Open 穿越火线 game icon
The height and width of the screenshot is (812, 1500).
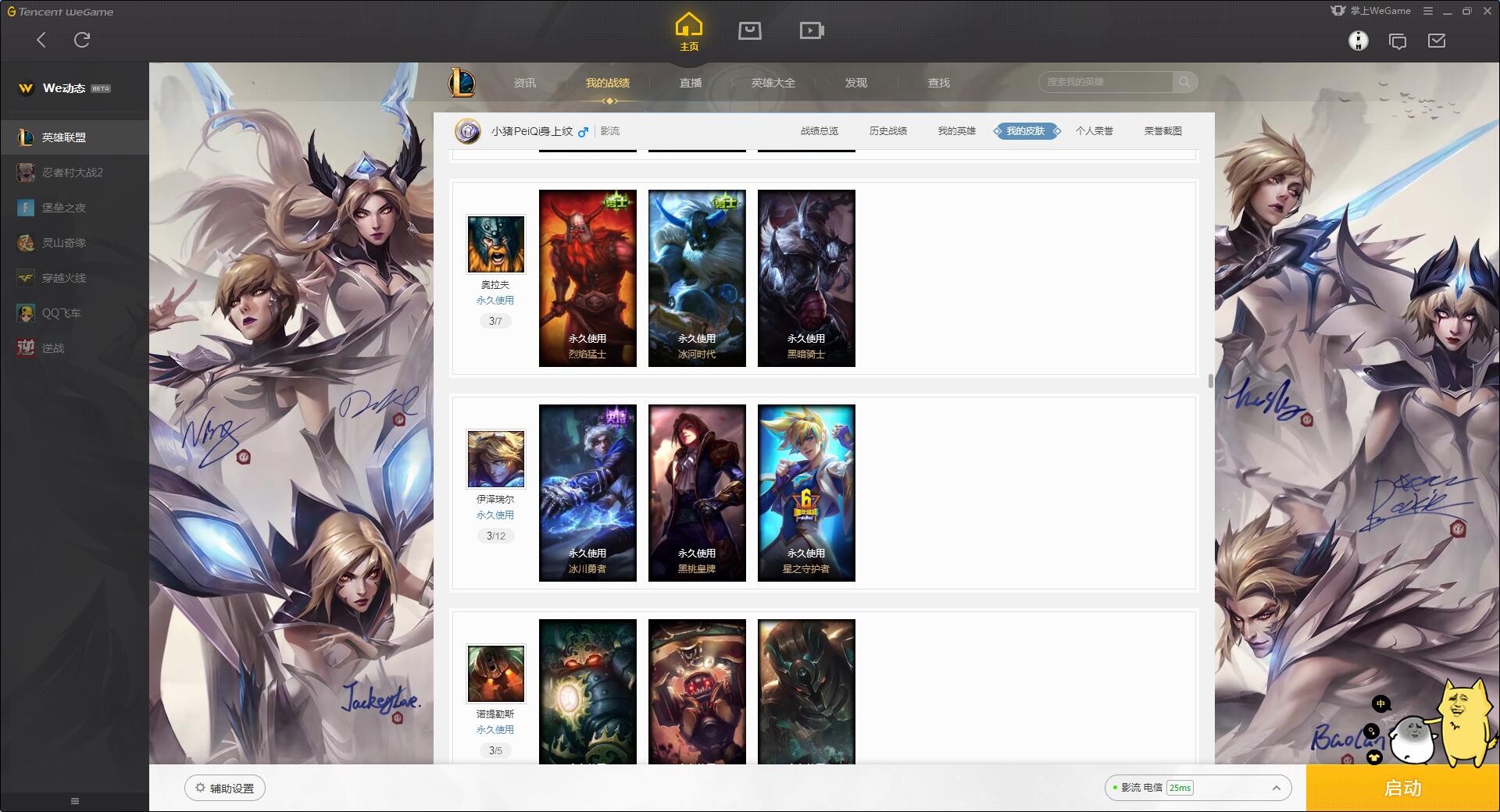(26, 278)
